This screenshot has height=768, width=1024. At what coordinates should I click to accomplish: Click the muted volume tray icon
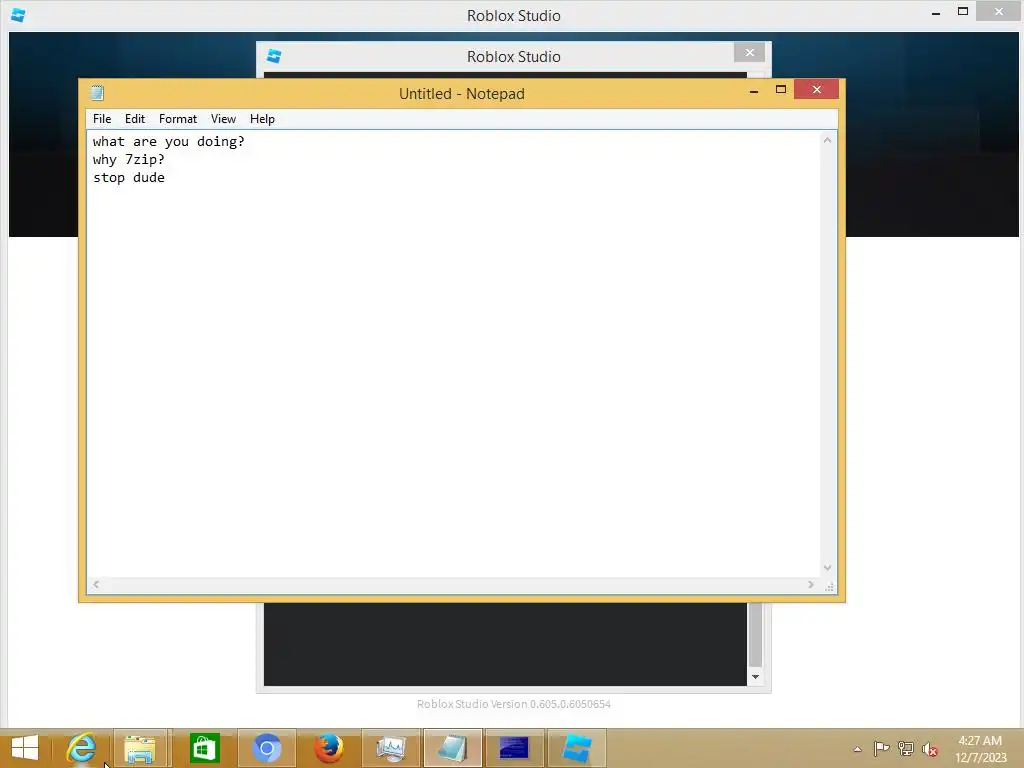pos(930,749)
